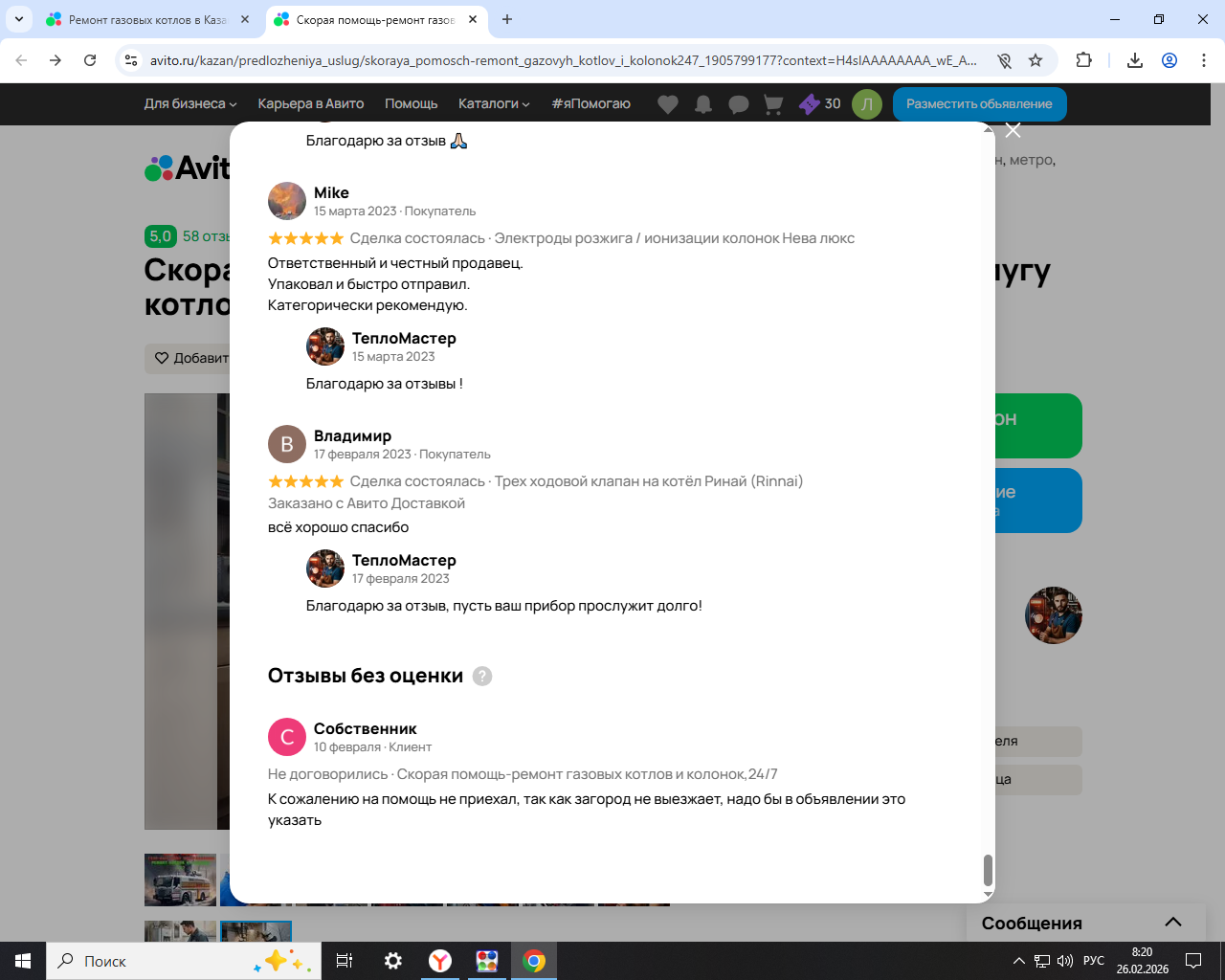The image size is (1225, 980).
Task: Open green profile avatar with letter Л
Action: 867,104
